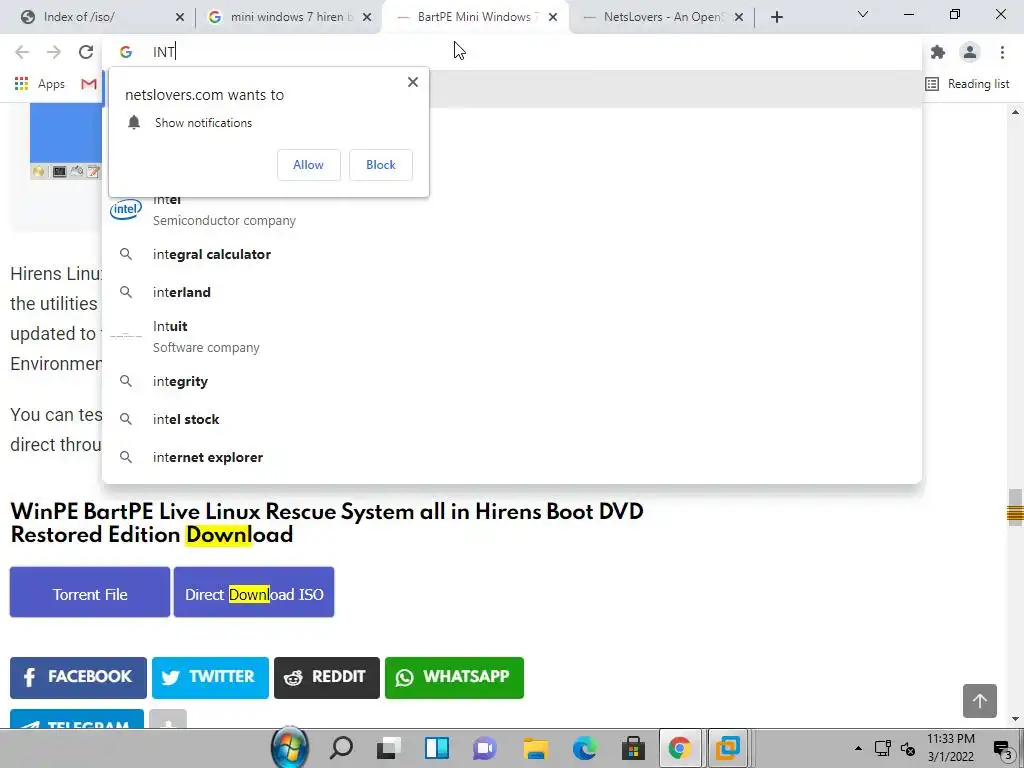The height and width of the screenshot is (768, 1024).
Task: Click the scrollbar up arrow
Action: click(x=1015, y=112)
